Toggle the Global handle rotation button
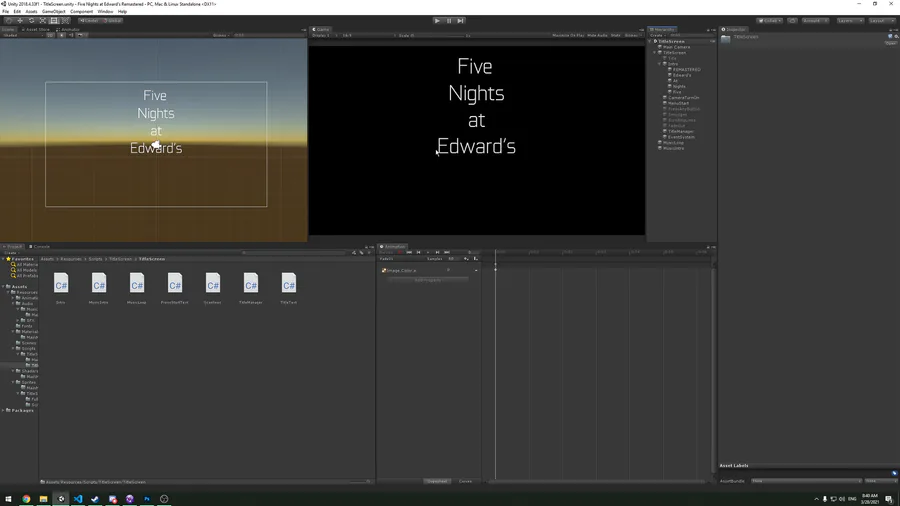Screen dimensions: 900x506 pos(112,21)
